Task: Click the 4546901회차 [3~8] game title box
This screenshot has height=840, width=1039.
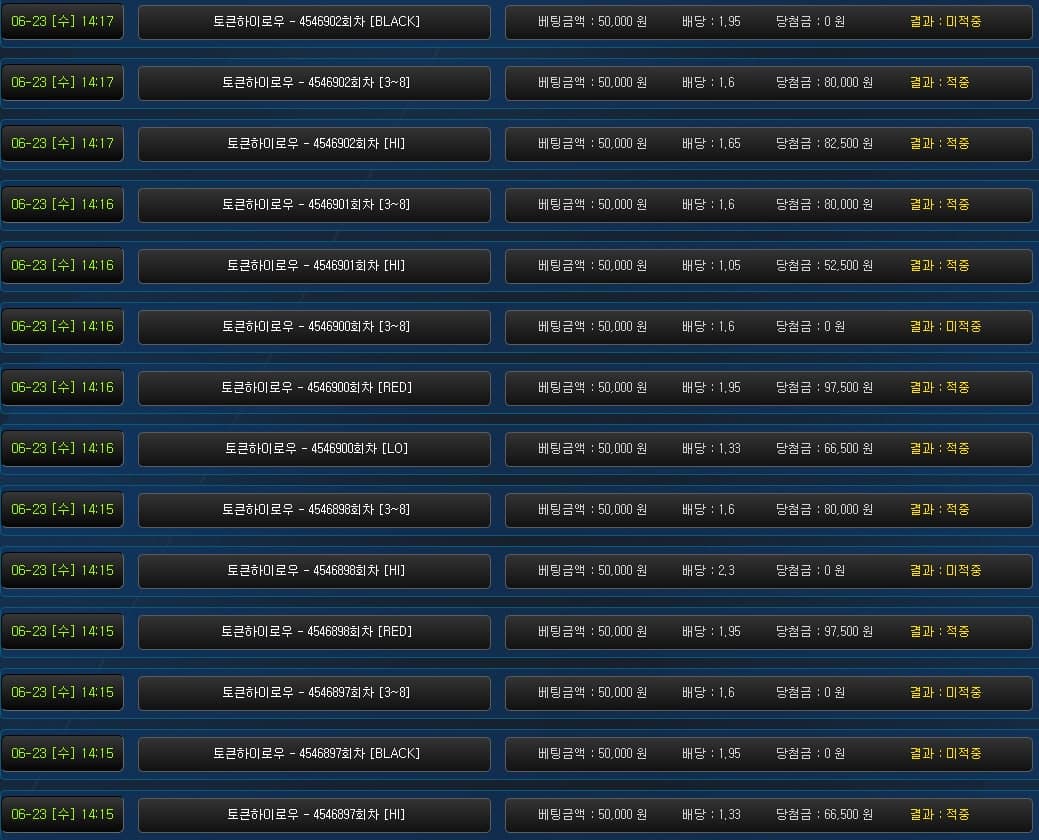Action: pyautogui.click(x=314, y=205)
